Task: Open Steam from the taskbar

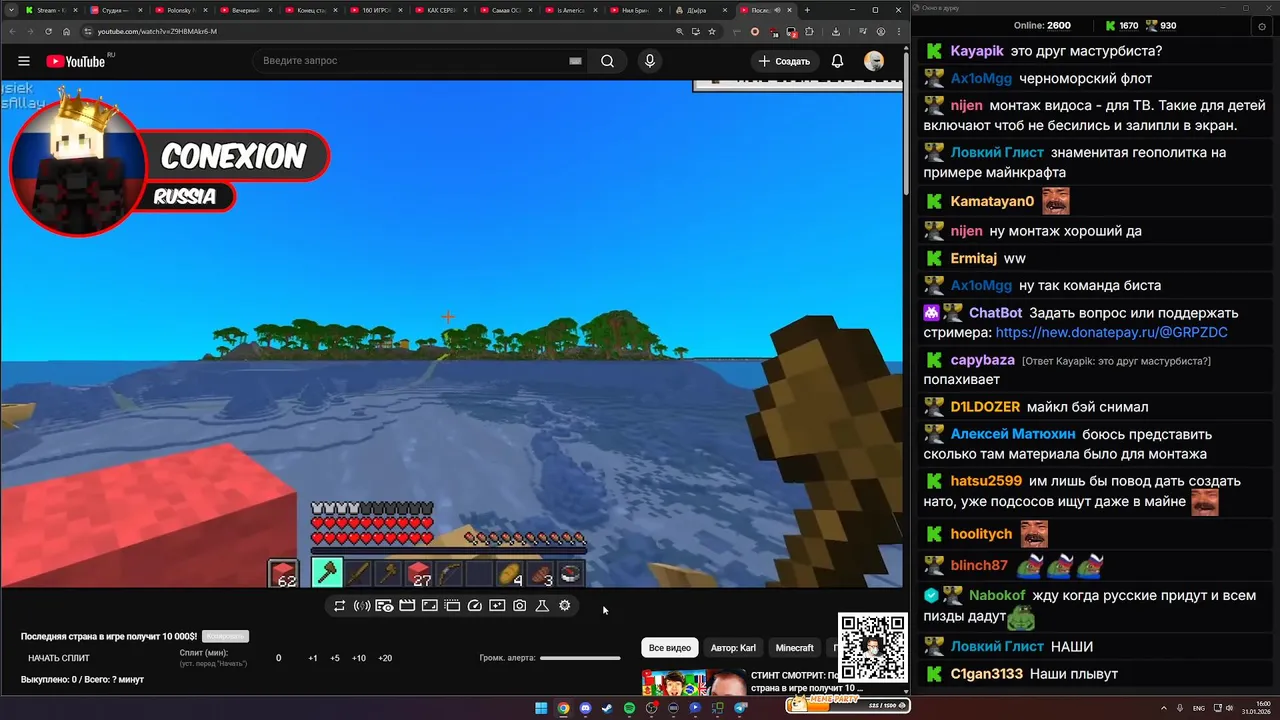Action: [607, 708]
